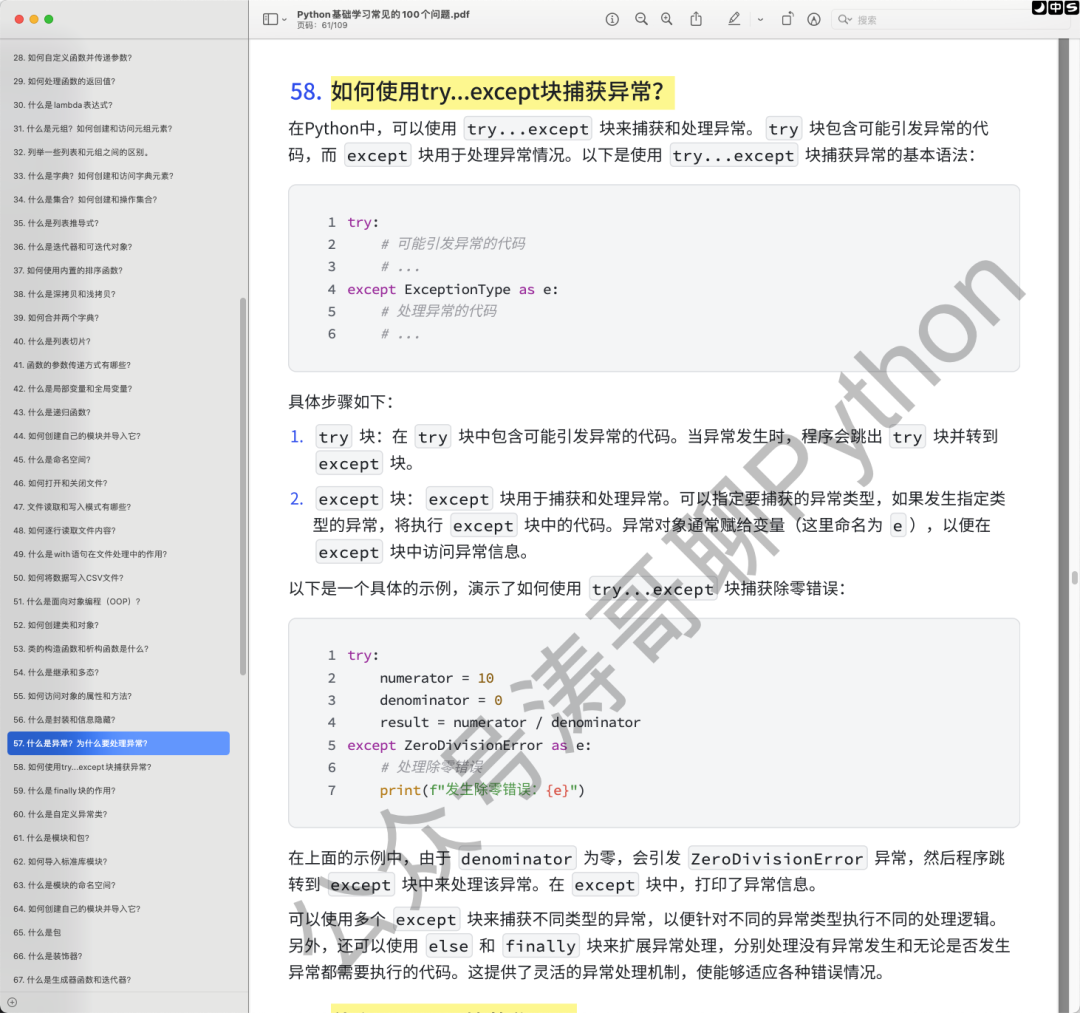Viewport: 1080px width, 1013px height.
Task: Open outline item 59 finally块的作用
Action: click(x=64, y=791)
